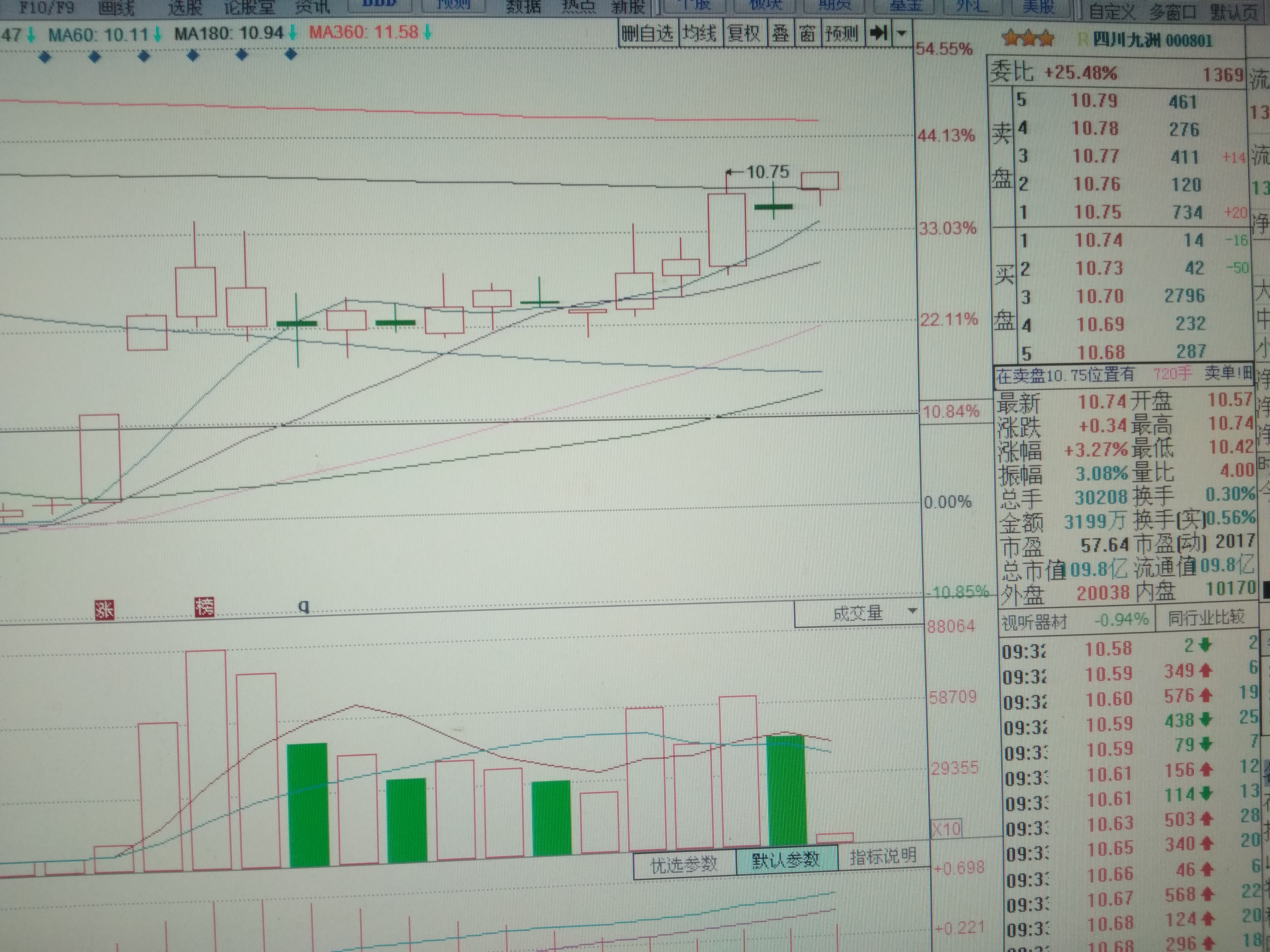Click the rightmost blue diamond marker under MA180
The image size is (1270, 952).
coord(291,55)
